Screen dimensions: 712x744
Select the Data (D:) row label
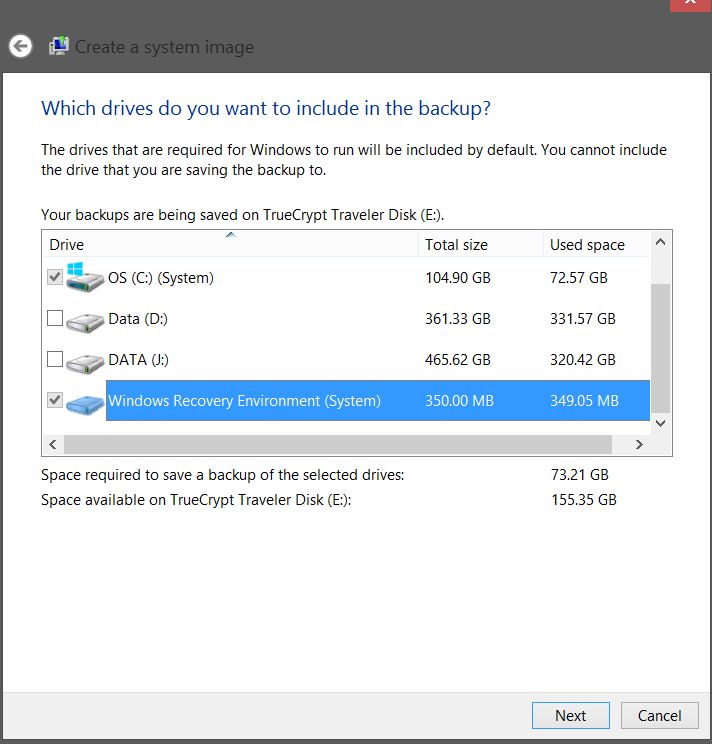tap(138, 319)
